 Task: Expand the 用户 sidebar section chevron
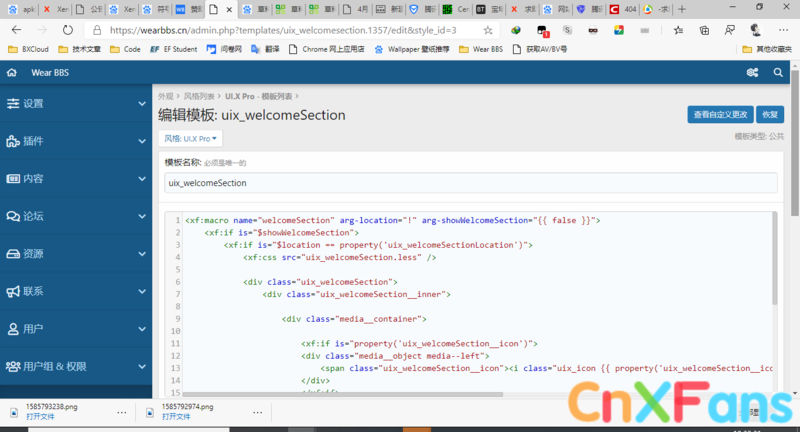tap(142, 329)
